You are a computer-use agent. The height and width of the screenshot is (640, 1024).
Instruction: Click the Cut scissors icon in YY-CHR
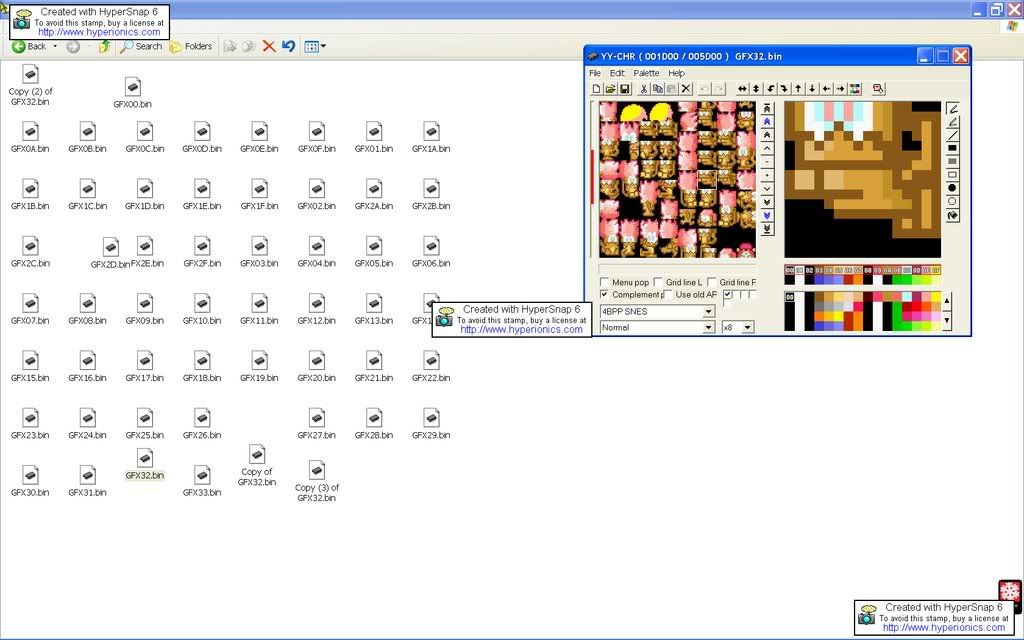click(643, 89)
